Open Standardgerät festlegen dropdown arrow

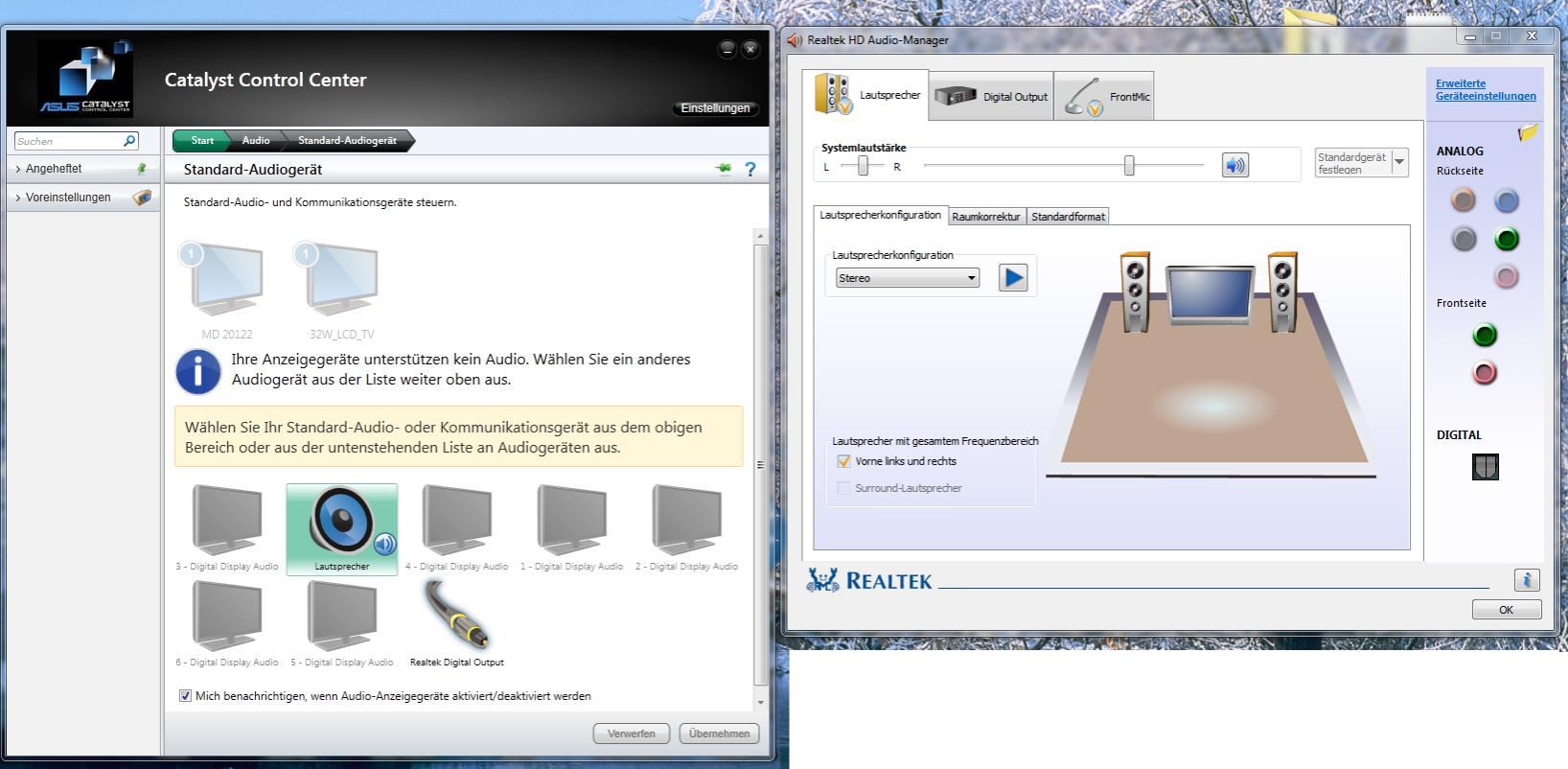1399,162
